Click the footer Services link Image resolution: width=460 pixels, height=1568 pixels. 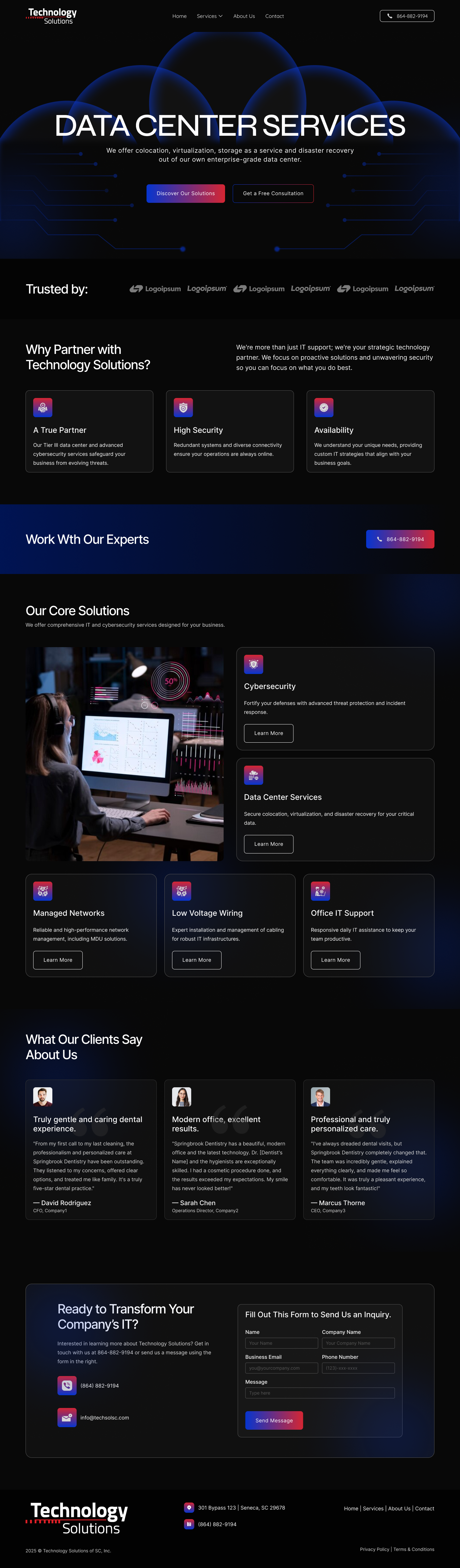[373, 1508]
